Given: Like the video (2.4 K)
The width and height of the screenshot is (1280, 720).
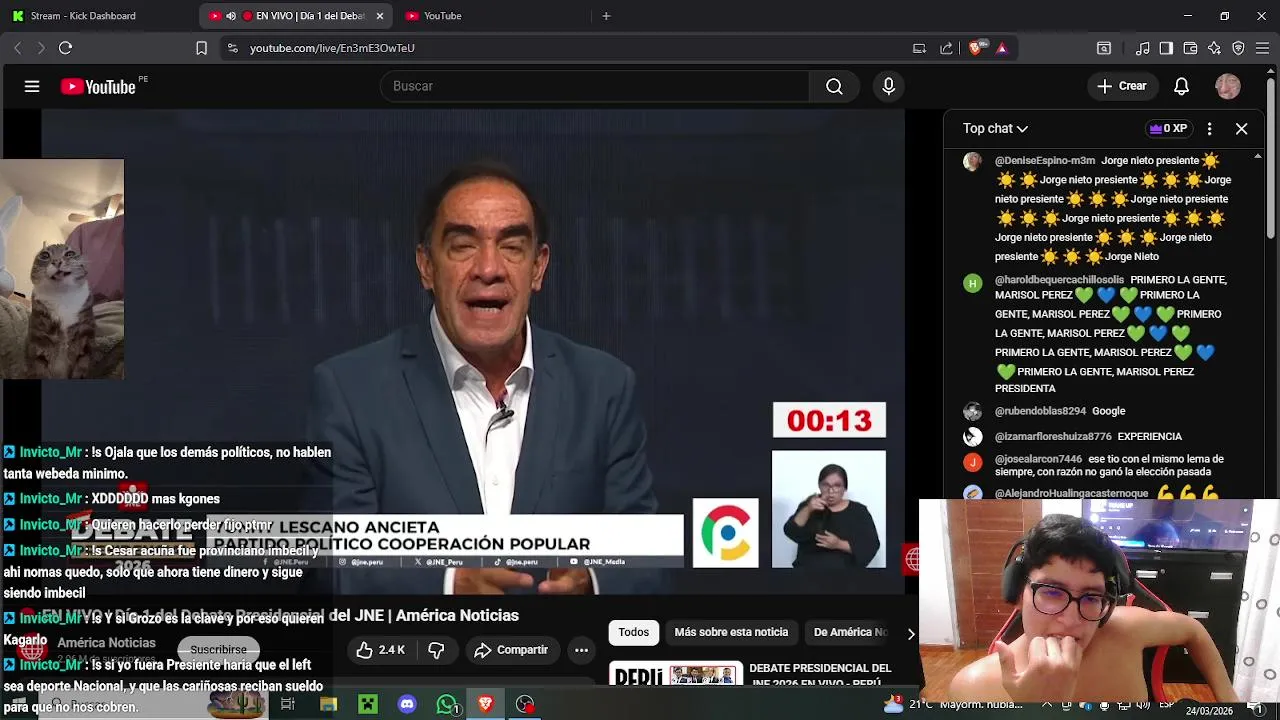Looking at the screenshot, I should point(381,650).
